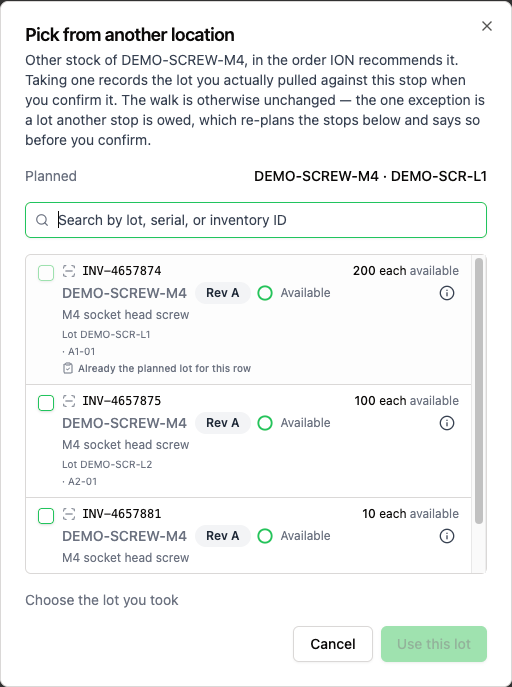This screenshot has height=687, width=512.
Task: Select the INV-4657881 label
Action: [x=122, y=513]
